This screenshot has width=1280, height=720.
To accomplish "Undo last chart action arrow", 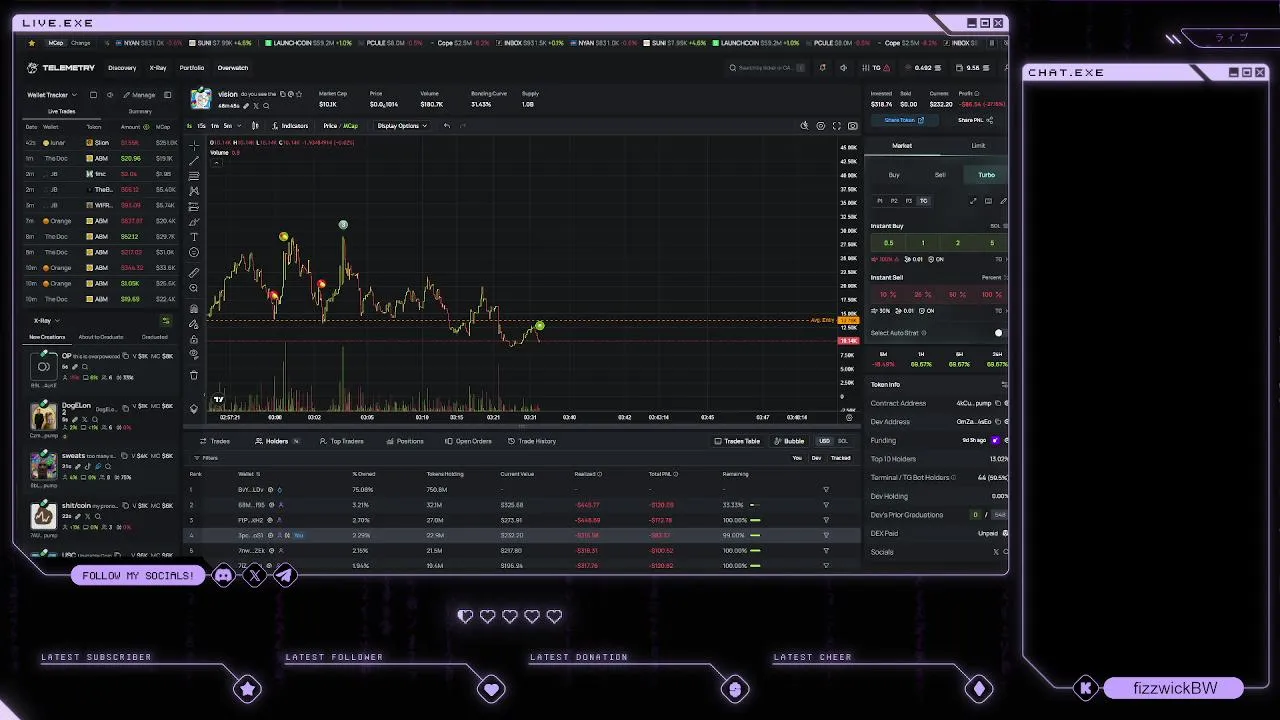I will (447, 126).
